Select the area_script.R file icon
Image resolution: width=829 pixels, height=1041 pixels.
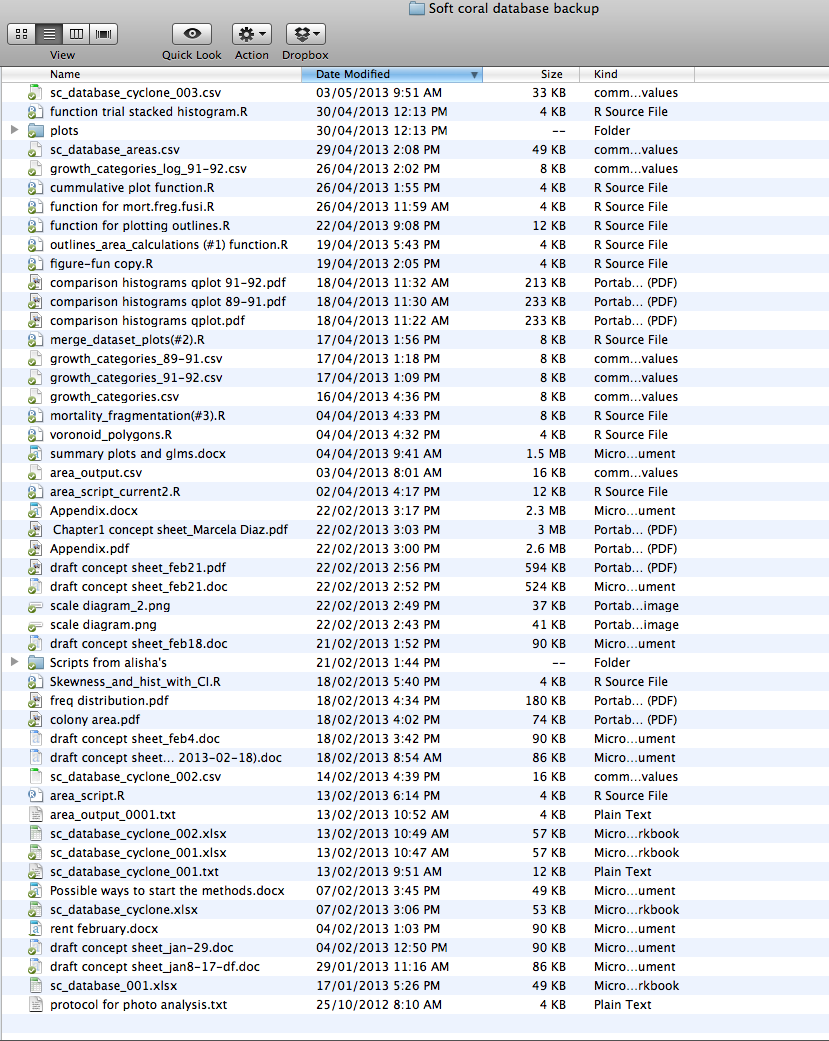click(x=35, y=795)
